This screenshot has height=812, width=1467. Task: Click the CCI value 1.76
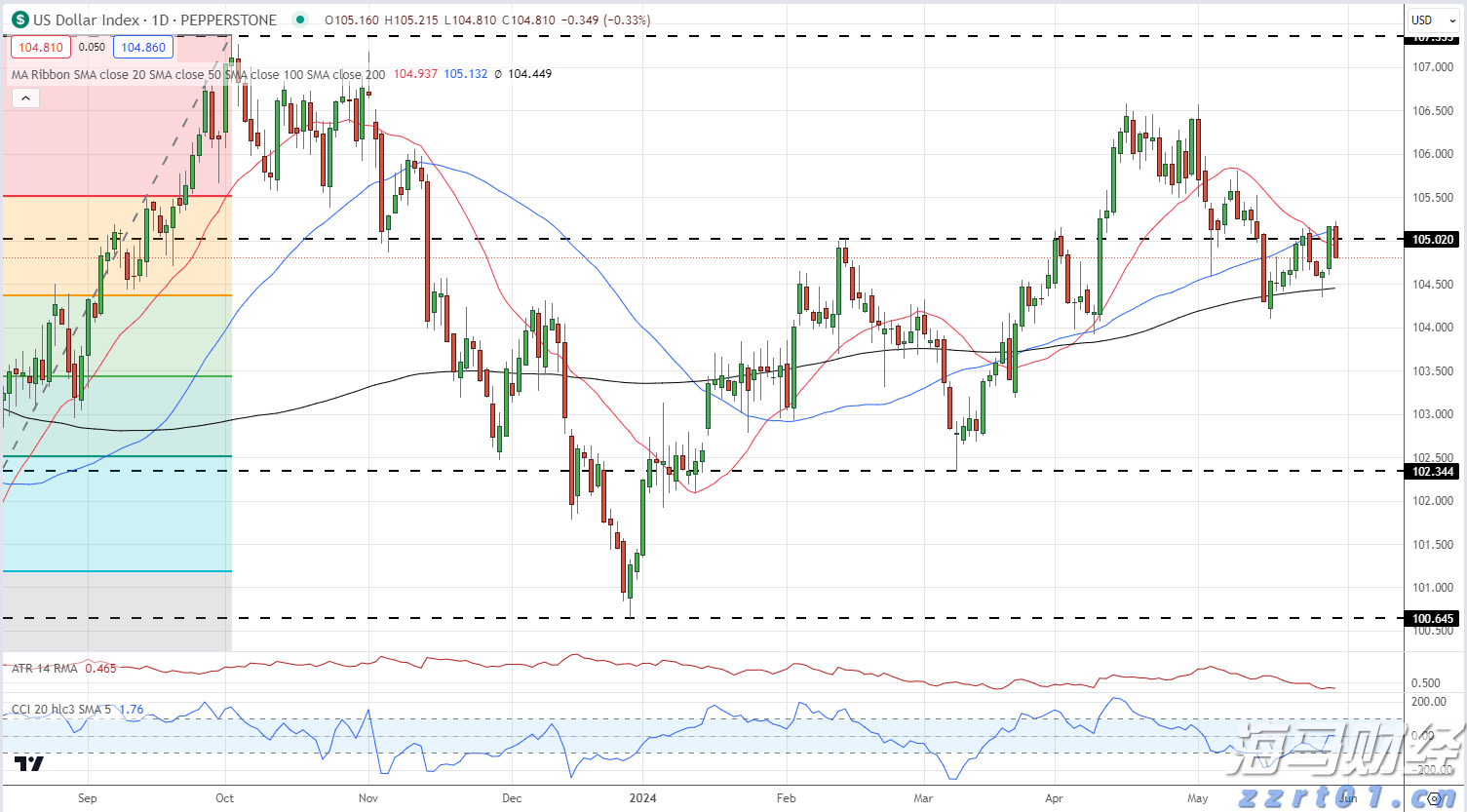[131, 710]
